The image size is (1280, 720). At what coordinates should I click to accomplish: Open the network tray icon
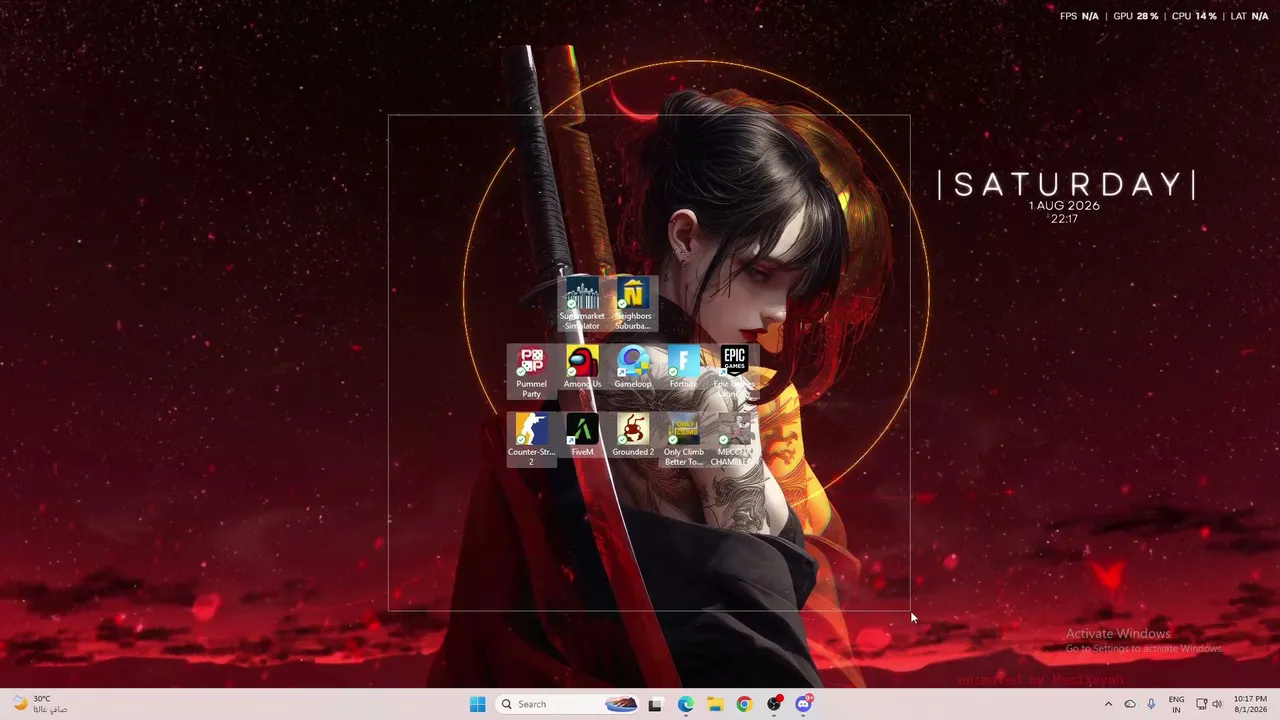1202,704
